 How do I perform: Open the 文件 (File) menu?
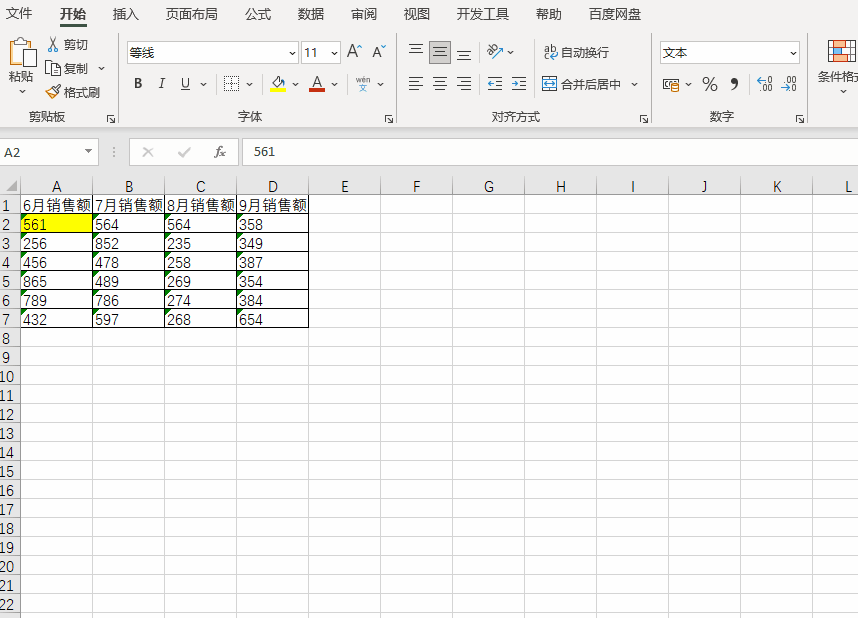tap(19, 14)
